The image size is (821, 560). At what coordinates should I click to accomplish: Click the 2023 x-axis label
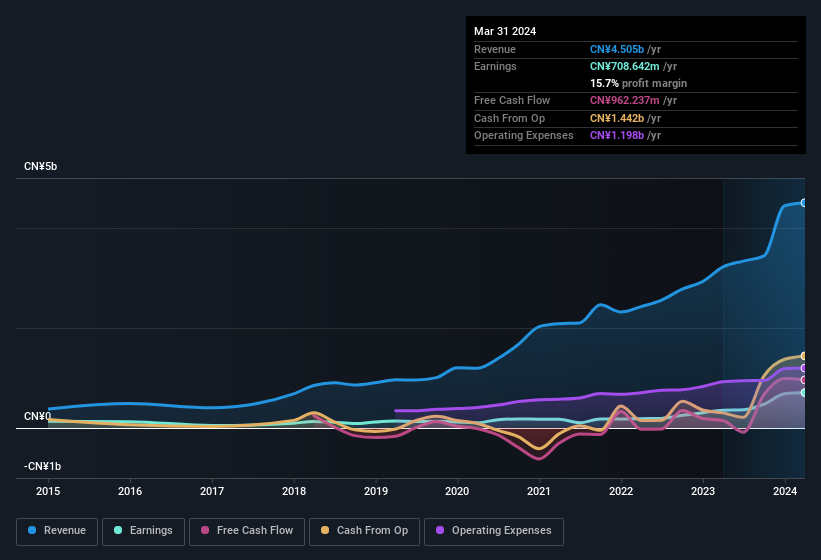coord(703,491)
